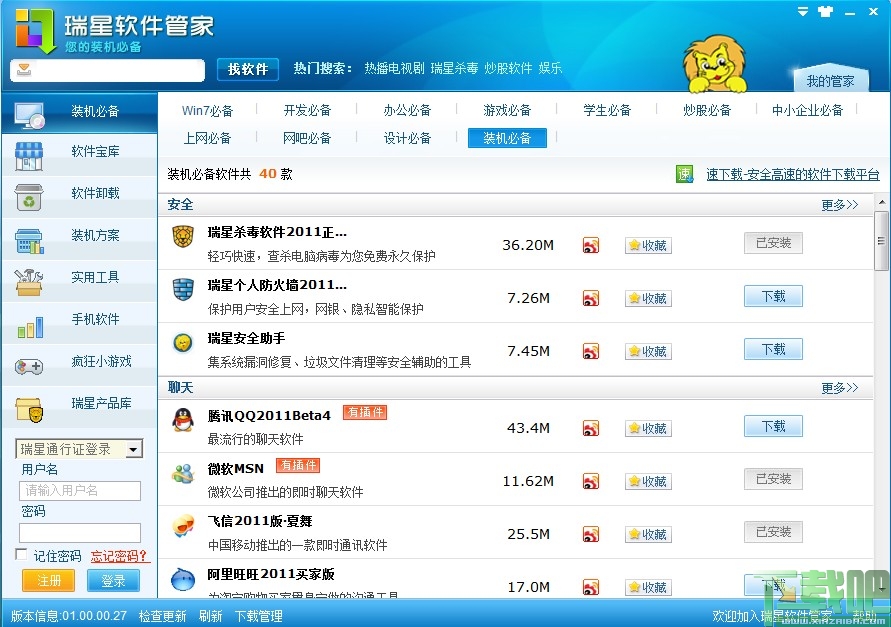
Task: Click the 找软件 search button
Action: (248, 69)
